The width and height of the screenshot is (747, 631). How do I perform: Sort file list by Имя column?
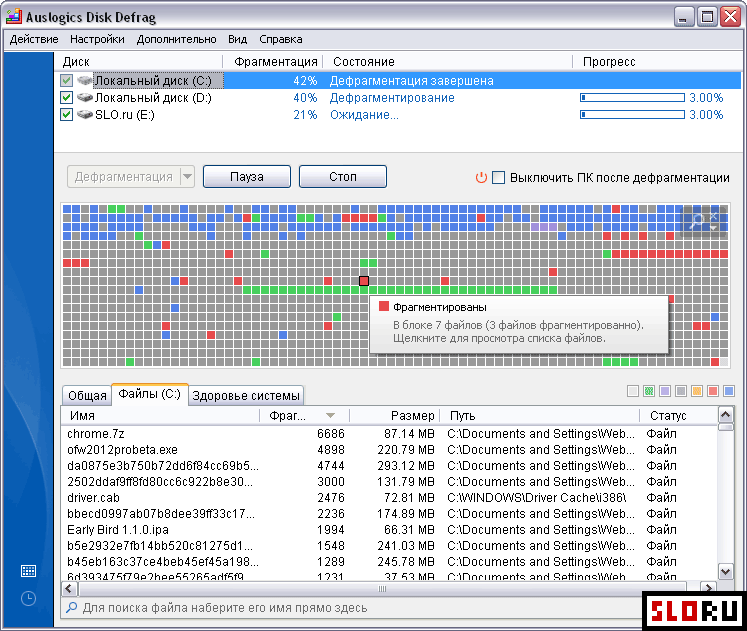[x=161, y=416]
